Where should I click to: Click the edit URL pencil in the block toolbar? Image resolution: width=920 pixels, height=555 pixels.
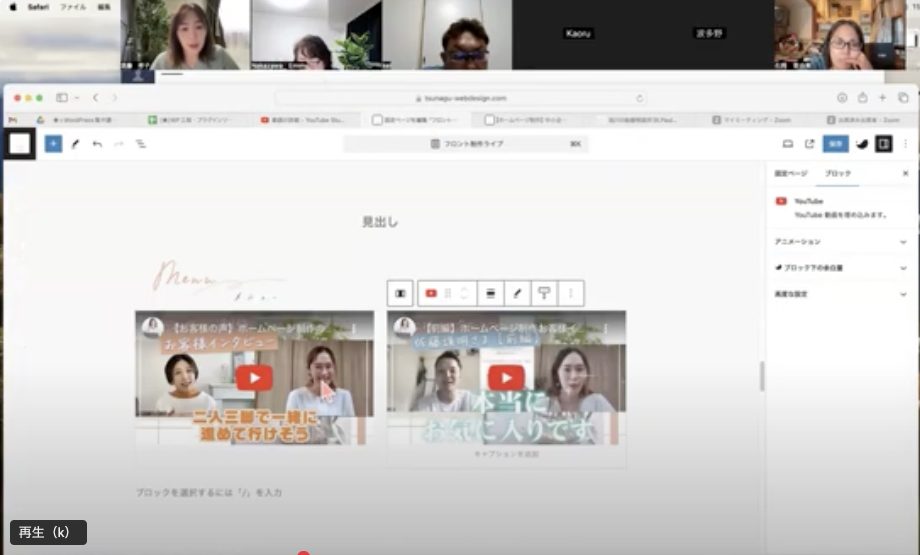tap(517, 293)
